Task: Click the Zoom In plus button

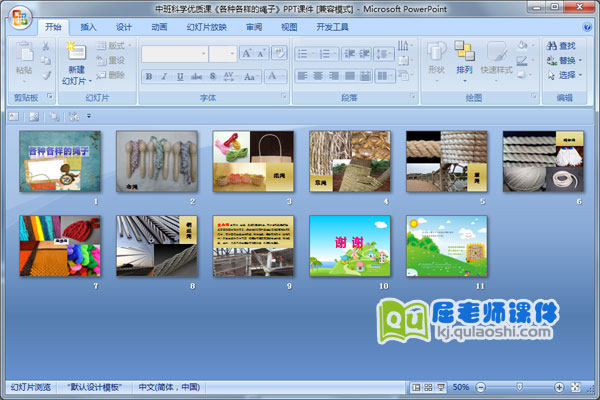Action: [x=559, y=387]
